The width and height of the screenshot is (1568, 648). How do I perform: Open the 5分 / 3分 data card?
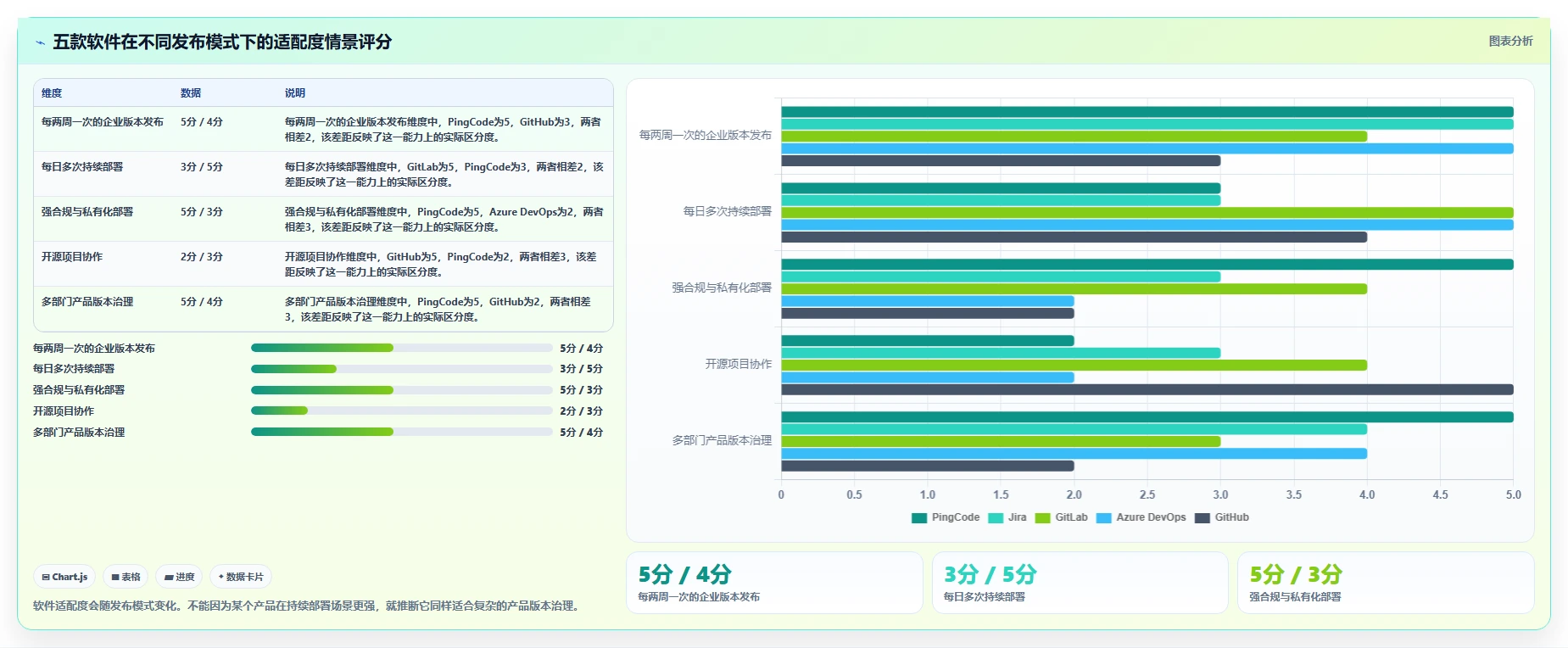[x=1386, y=583]
